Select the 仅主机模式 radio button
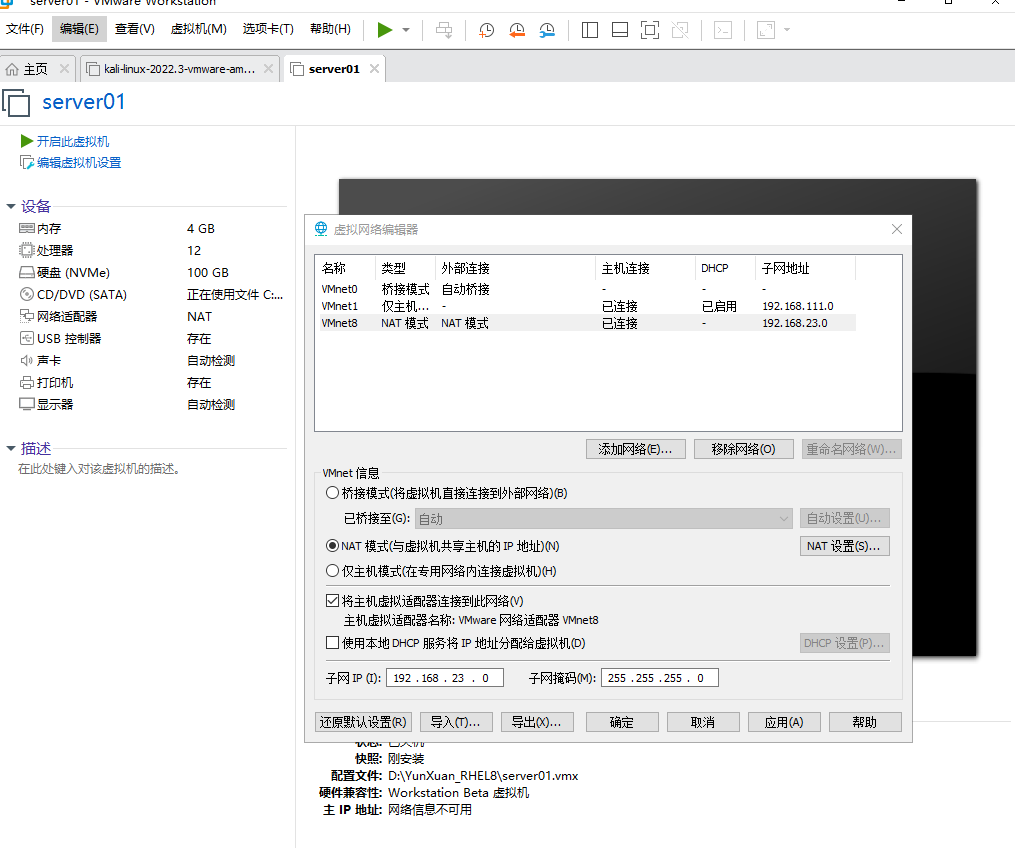The width and height of the screenshot is (1015, 848). 332,571
